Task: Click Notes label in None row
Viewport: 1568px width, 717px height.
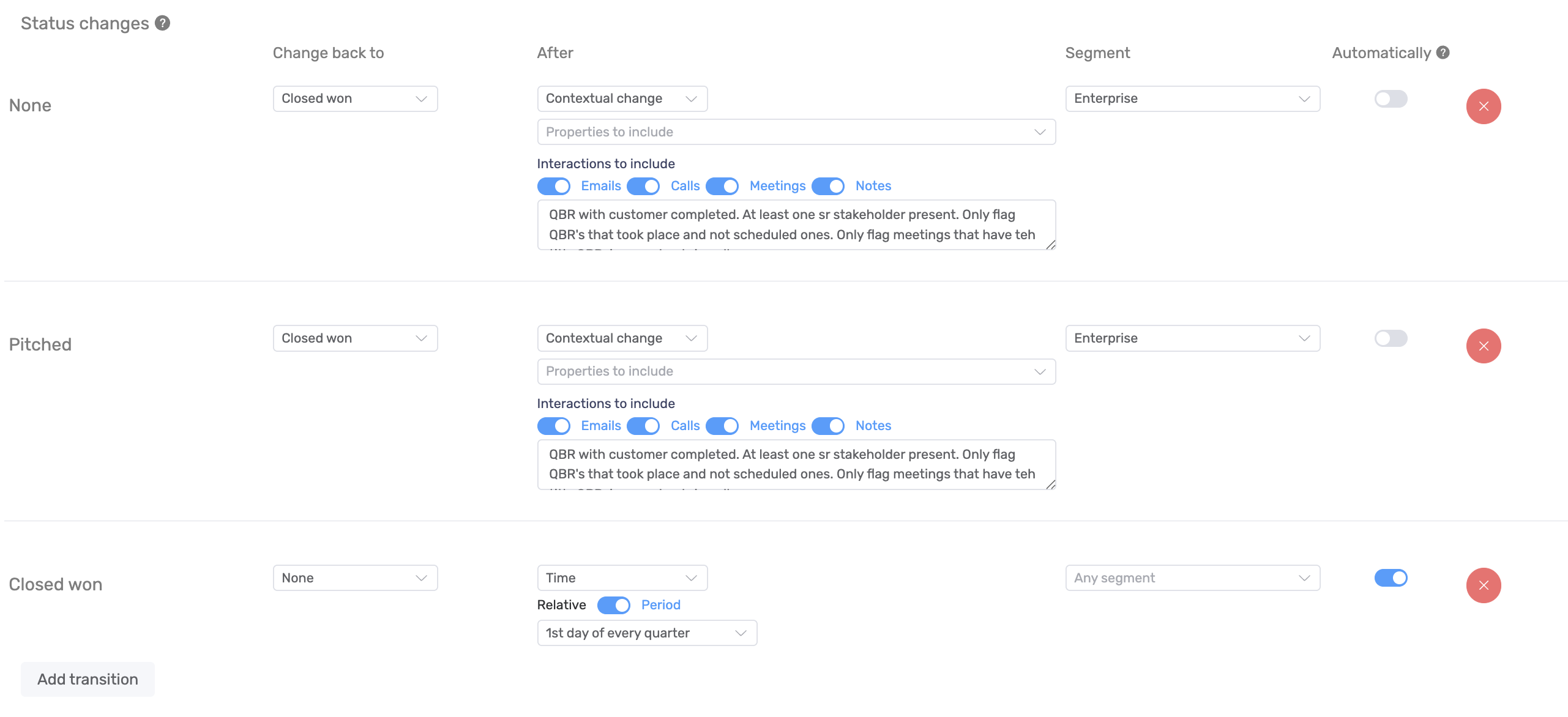Action: point(873,186)
